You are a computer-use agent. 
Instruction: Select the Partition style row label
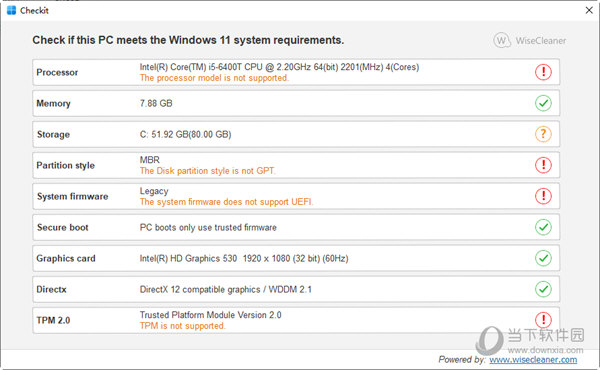coord(65,165)
